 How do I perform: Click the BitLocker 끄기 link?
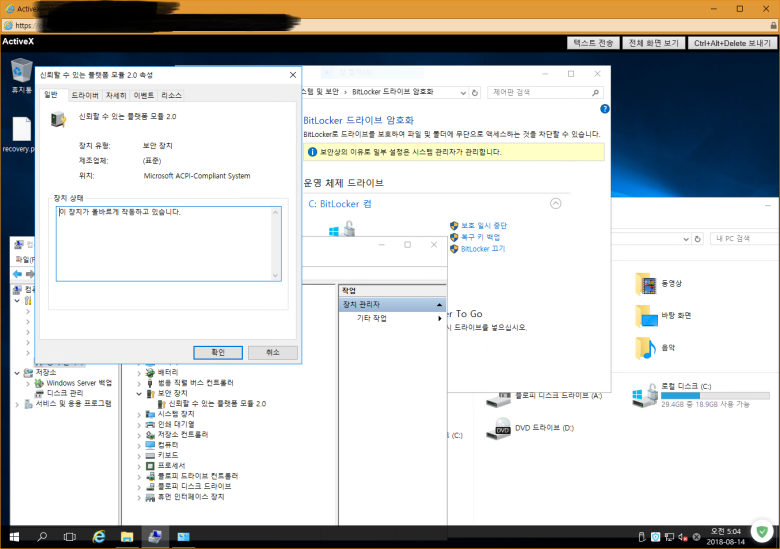tap(483, 249)
